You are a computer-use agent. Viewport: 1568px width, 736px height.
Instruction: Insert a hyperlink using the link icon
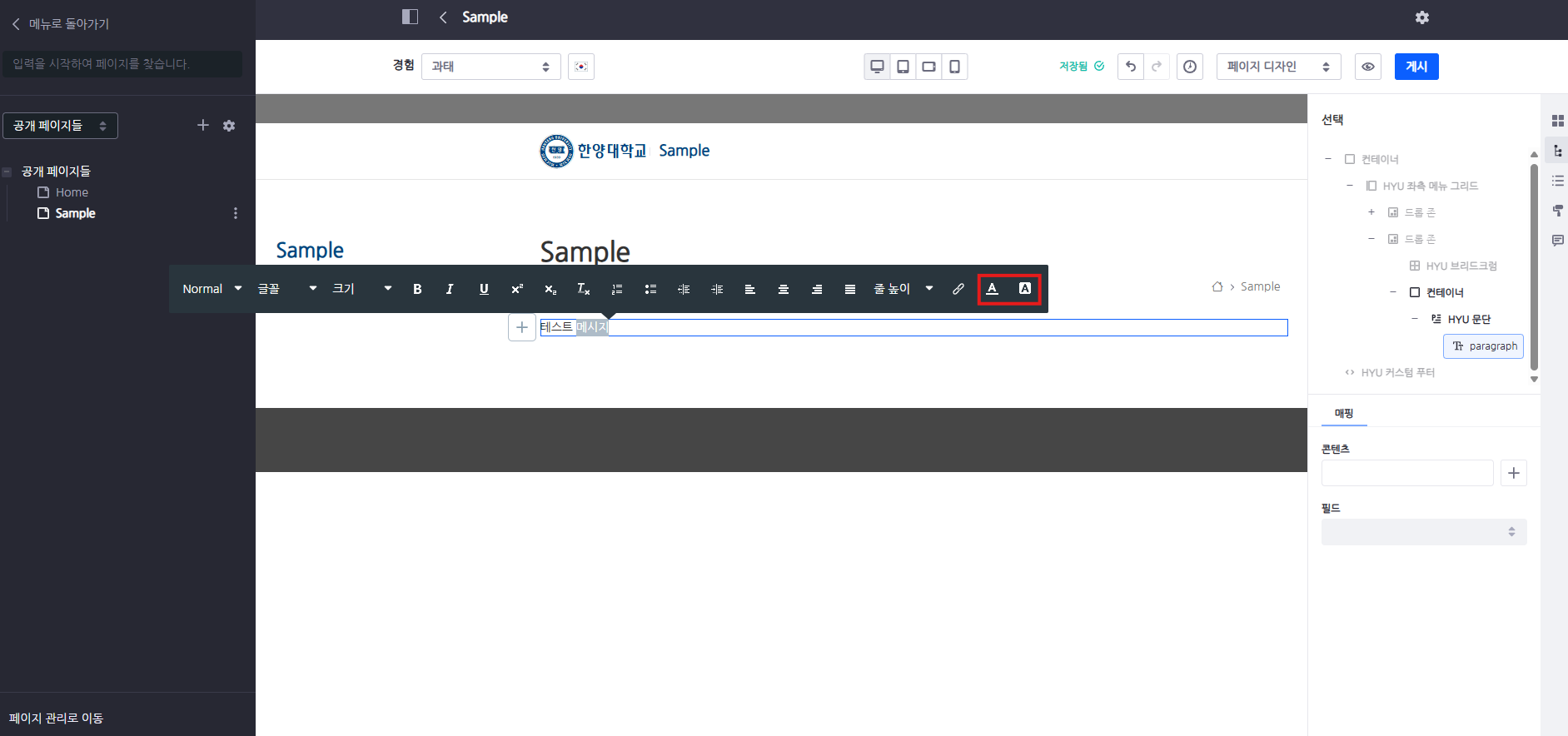click(958, 289)
